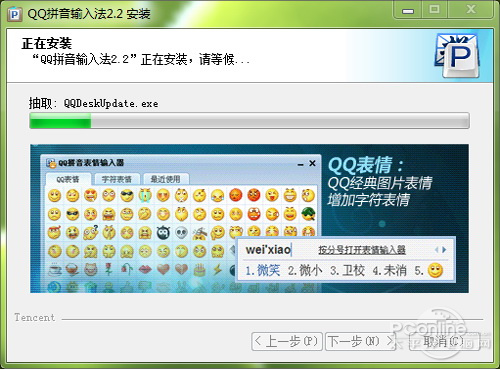Image resolution: width=500 pixels, height=369 pixels.
Task: Click the wei'xiao pinyin input text
Action: pyautogui.click(x=268, y=249)
